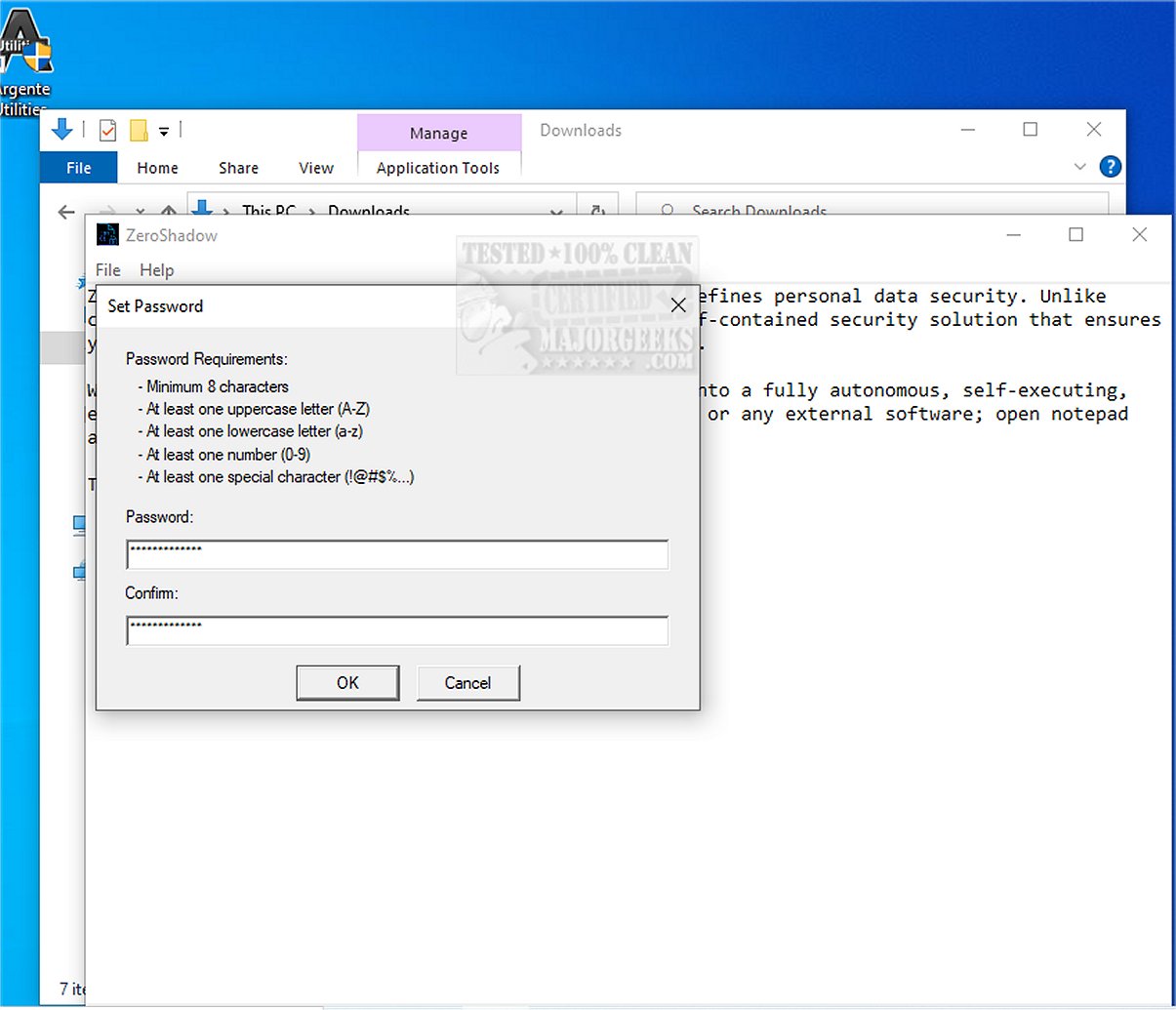
Task: Click 'At least one lowercase letter (a-z)' text
Action: coord(251,431)
